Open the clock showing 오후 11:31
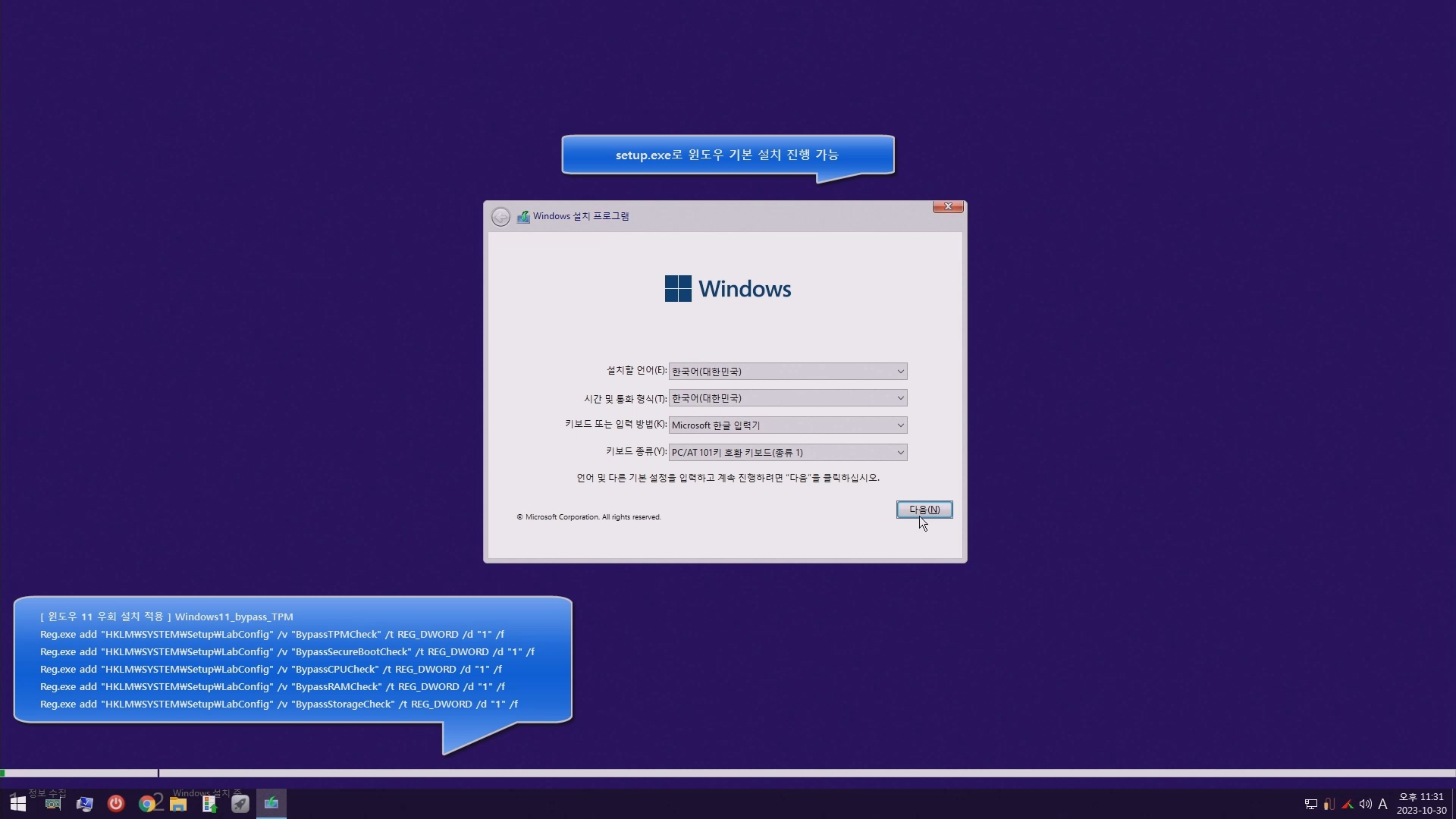 pos(1422,804)
